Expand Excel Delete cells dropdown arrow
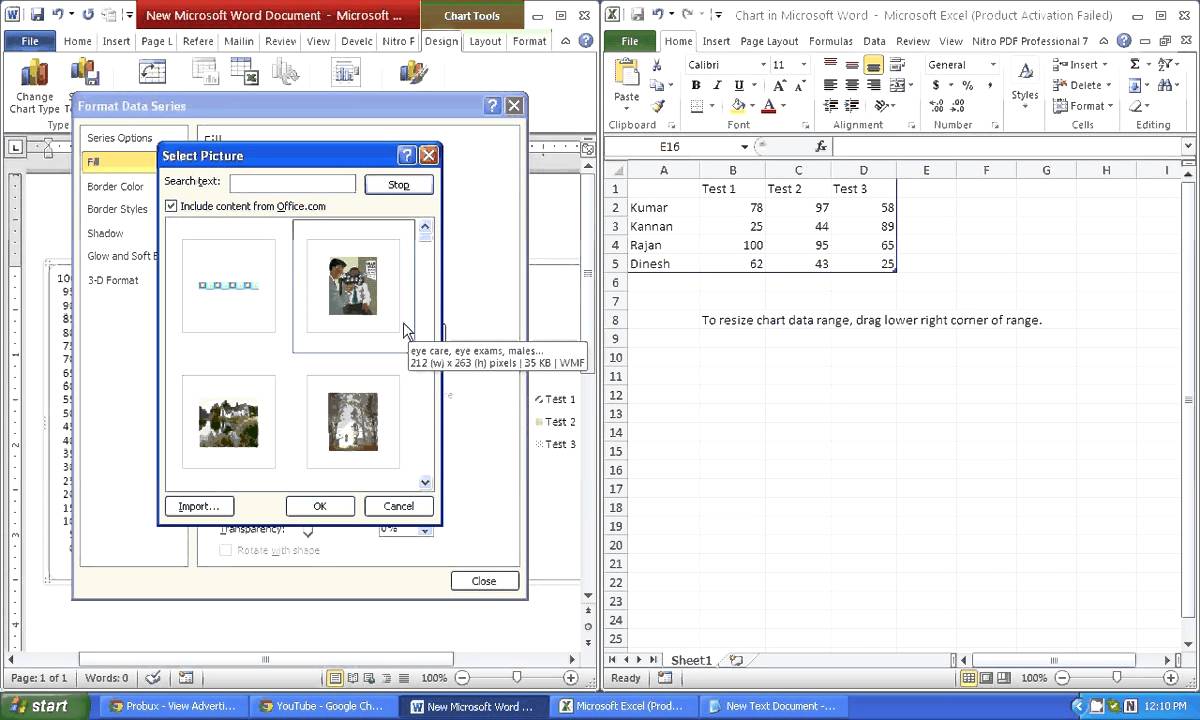Image resolution: width=1200 pixels, height=720 pixels. click(1111, 85)
